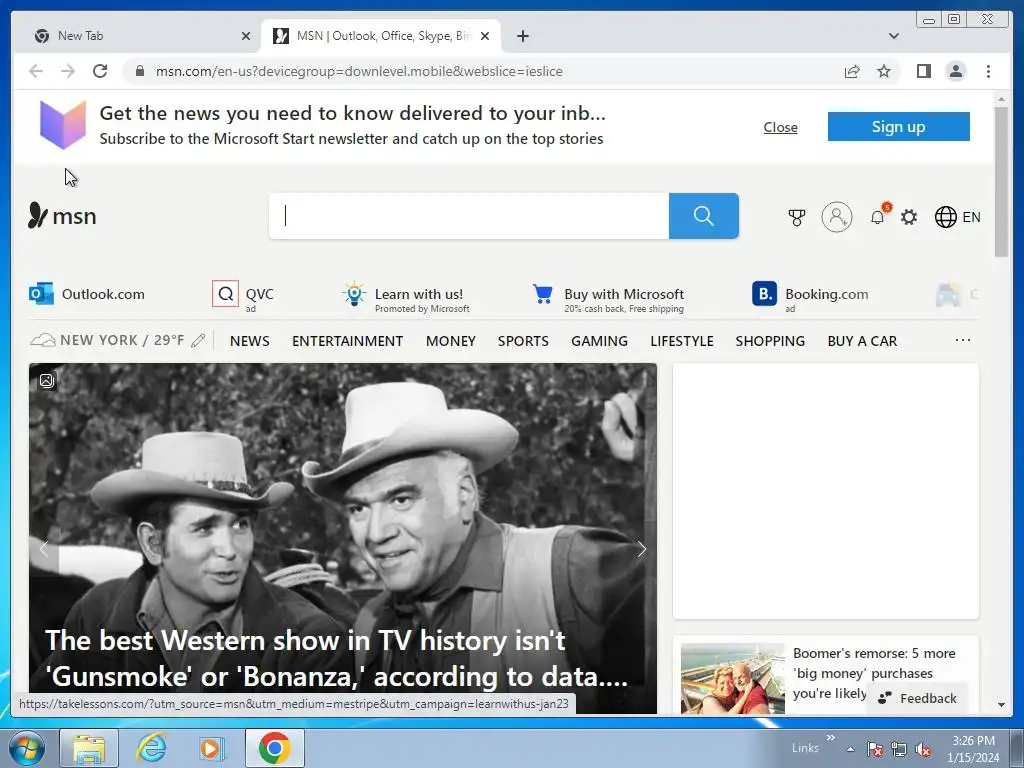Click the browser back arrow

(36, 71)
